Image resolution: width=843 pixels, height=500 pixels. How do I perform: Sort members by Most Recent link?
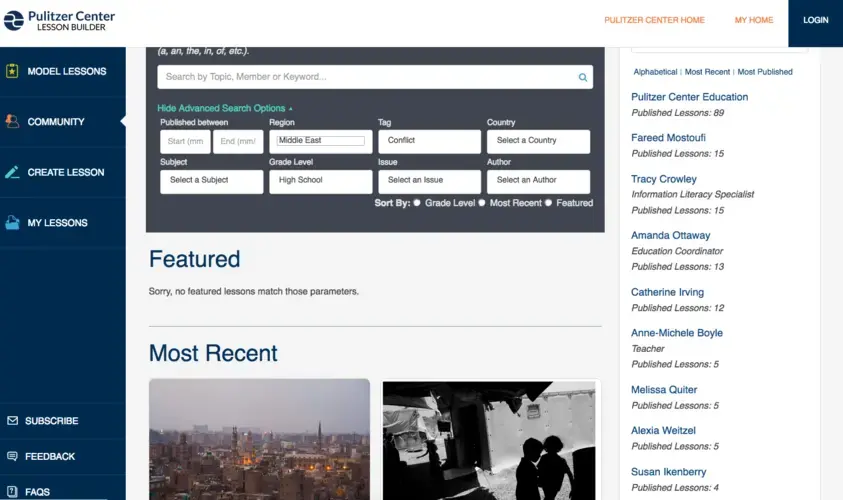pos(707,72)
